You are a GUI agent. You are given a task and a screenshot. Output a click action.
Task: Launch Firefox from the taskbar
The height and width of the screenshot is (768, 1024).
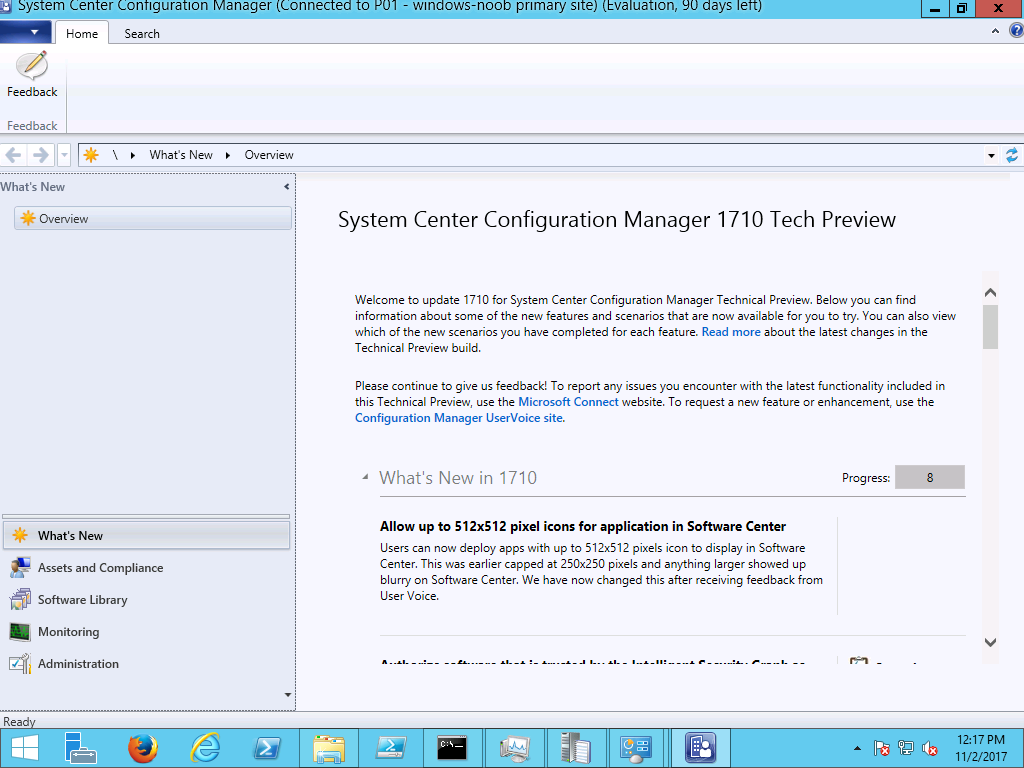point(142,748)
